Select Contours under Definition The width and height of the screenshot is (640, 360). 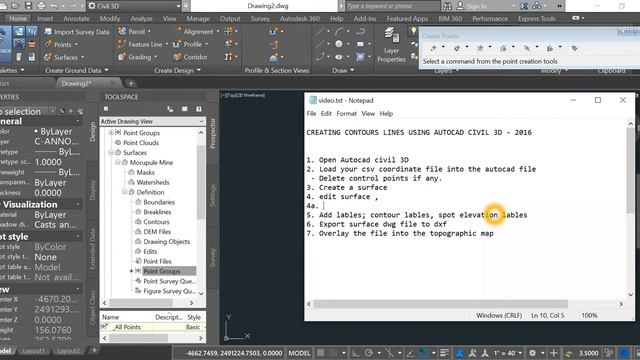click(x=156, y=222)
